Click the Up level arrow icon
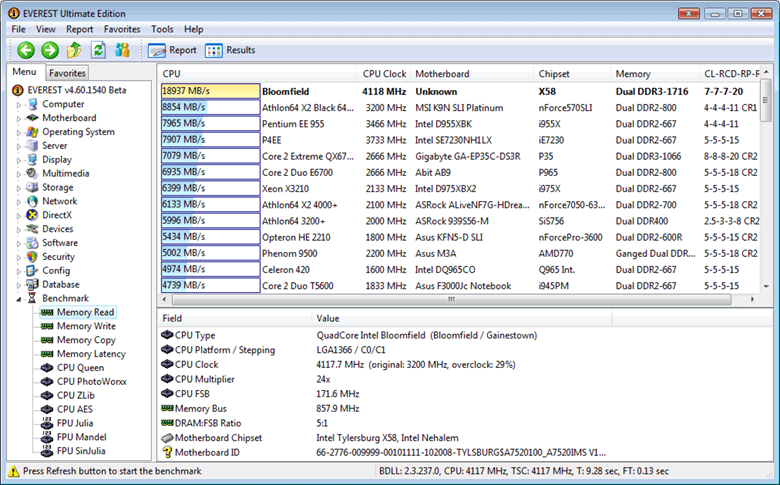780x485 pixels. coord(74,50)
